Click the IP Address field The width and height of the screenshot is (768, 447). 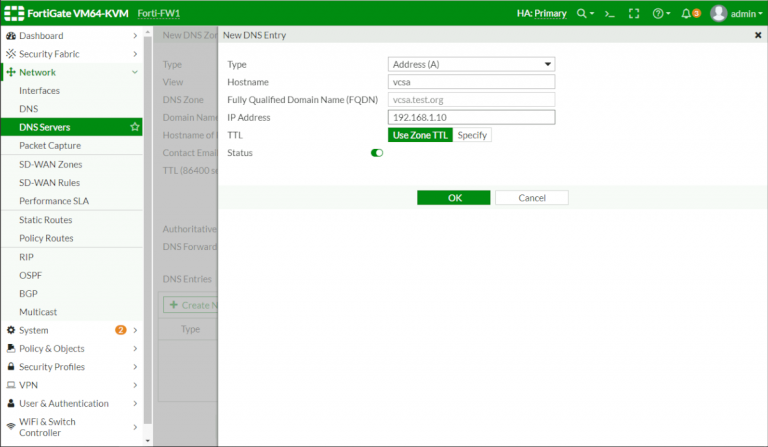pyautogui.click(x=471, y=117)
